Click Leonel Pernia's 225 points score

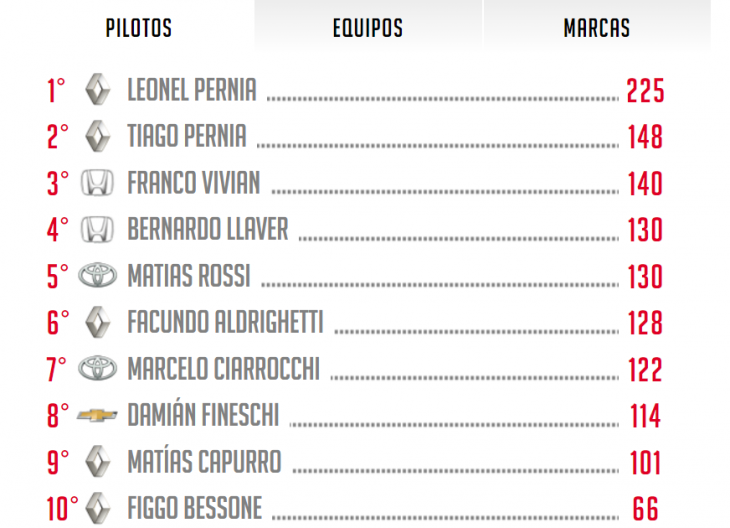645,90
